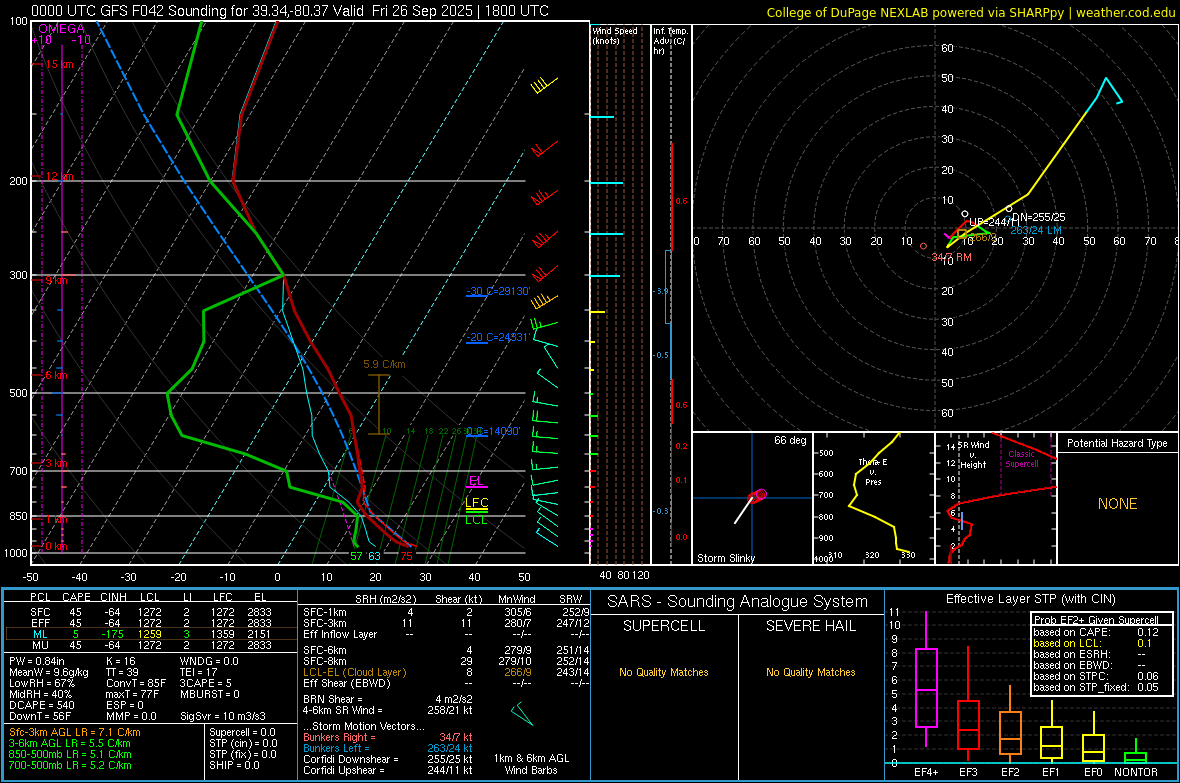1180x783 pixels.
Task: Click the Effective Layer STP (with CIN) title
Action: coord(1031,599)
